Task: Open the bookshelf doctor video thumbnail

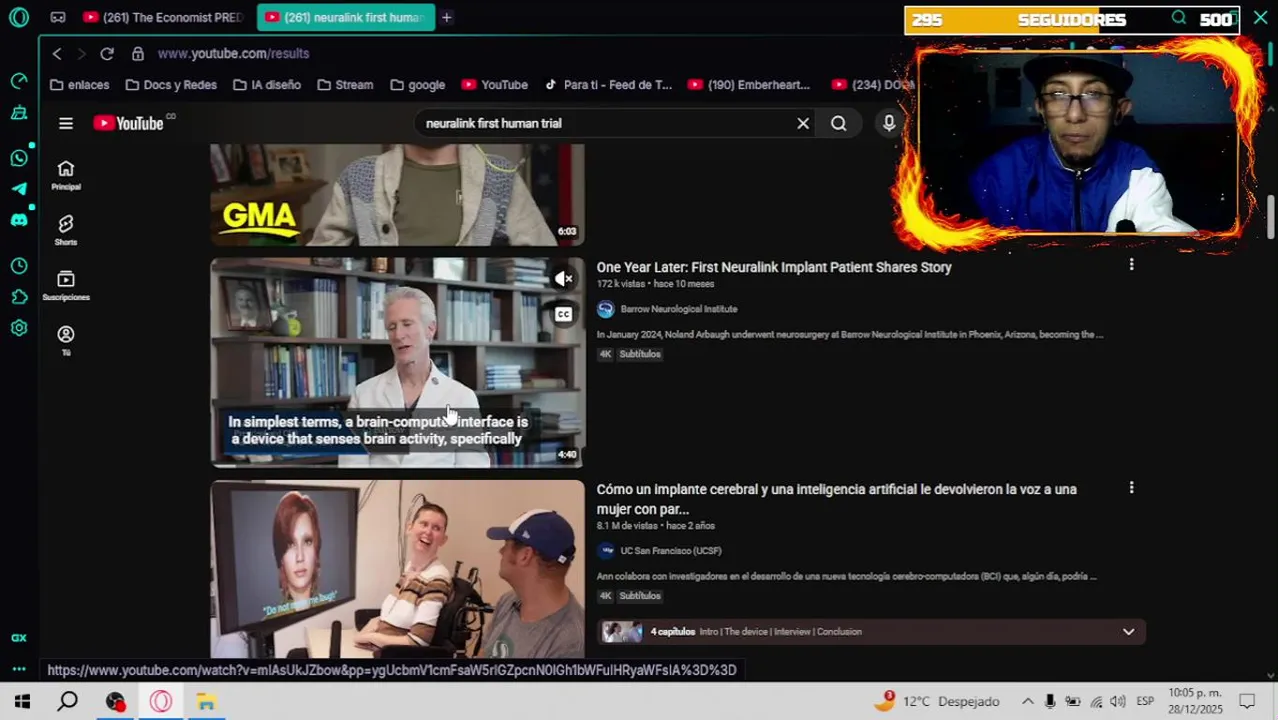Action: (x=397, y=362)
